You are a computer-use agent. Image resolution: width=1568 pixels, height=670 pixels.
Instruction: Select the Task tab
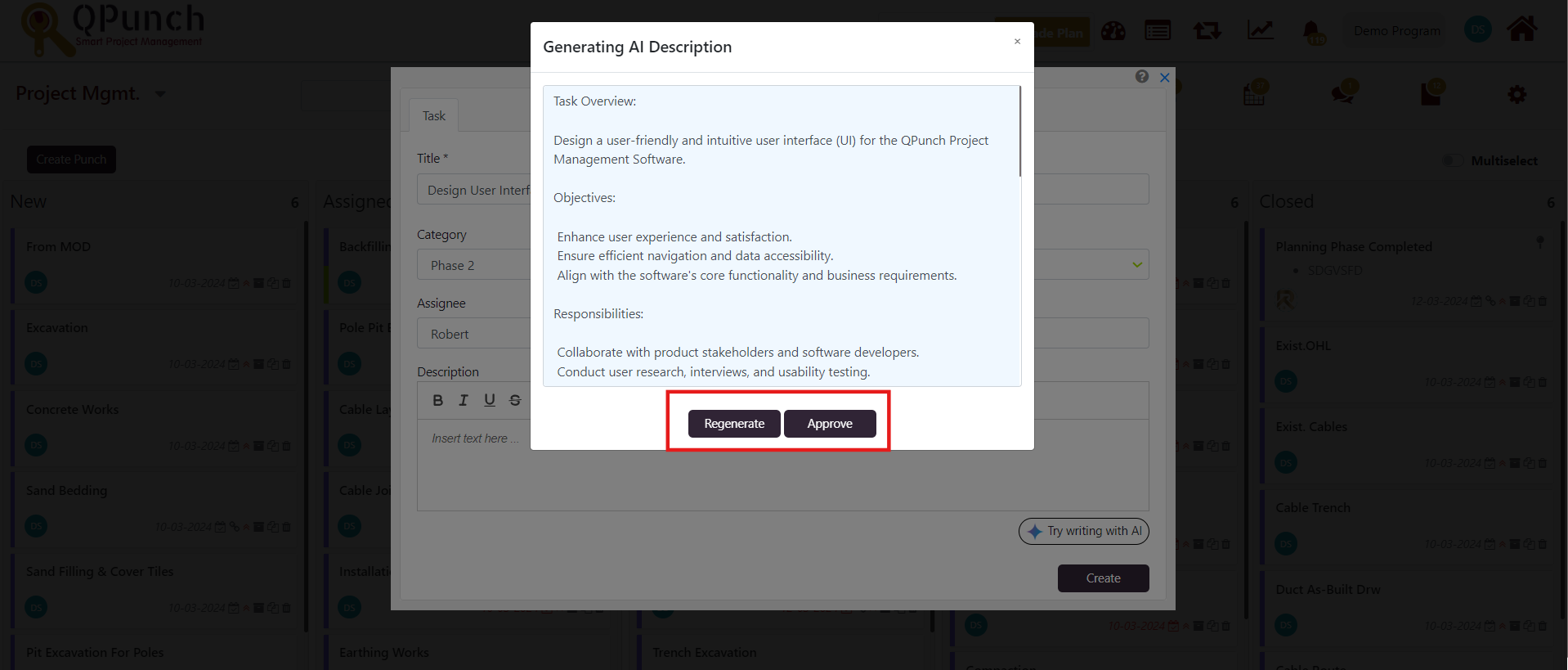(x=433, y=116)
